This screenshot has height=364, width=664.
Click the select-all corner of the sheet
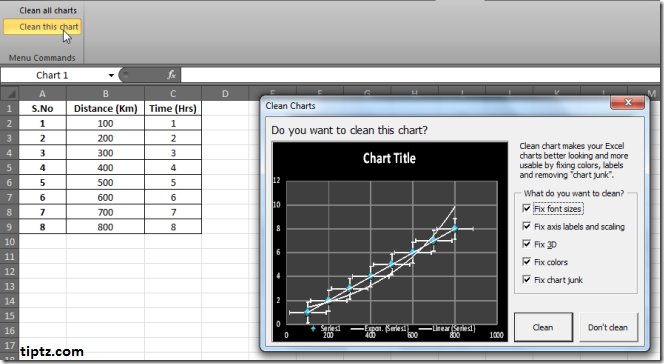(x=10, y=93)
